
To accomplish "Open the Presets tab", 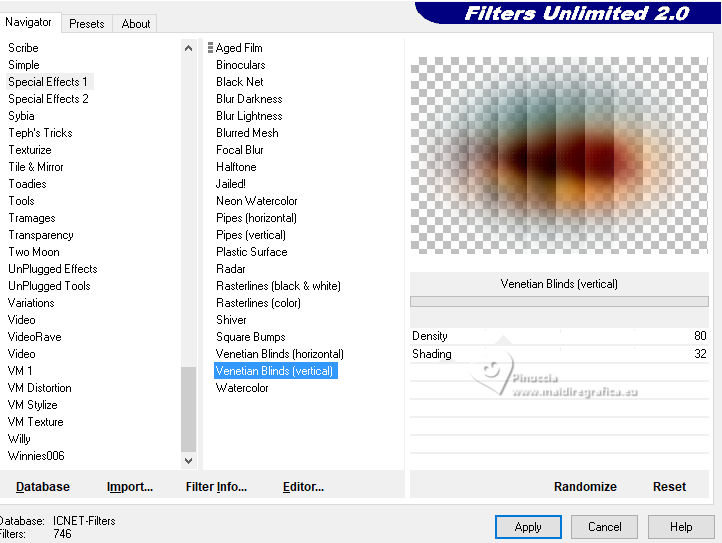I will (87, 23).
